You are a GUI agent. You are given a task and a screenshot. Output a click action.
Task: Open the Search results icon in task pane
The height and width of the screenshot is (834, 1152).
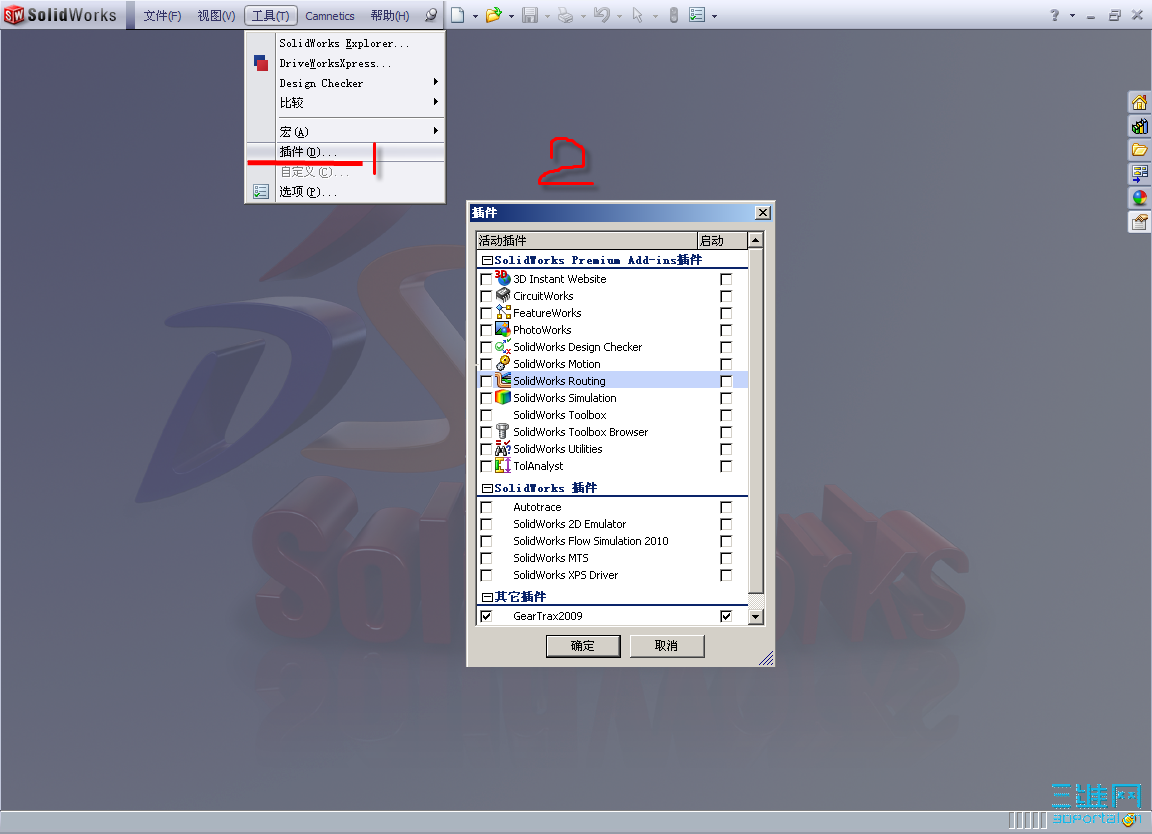point(1140,174)
